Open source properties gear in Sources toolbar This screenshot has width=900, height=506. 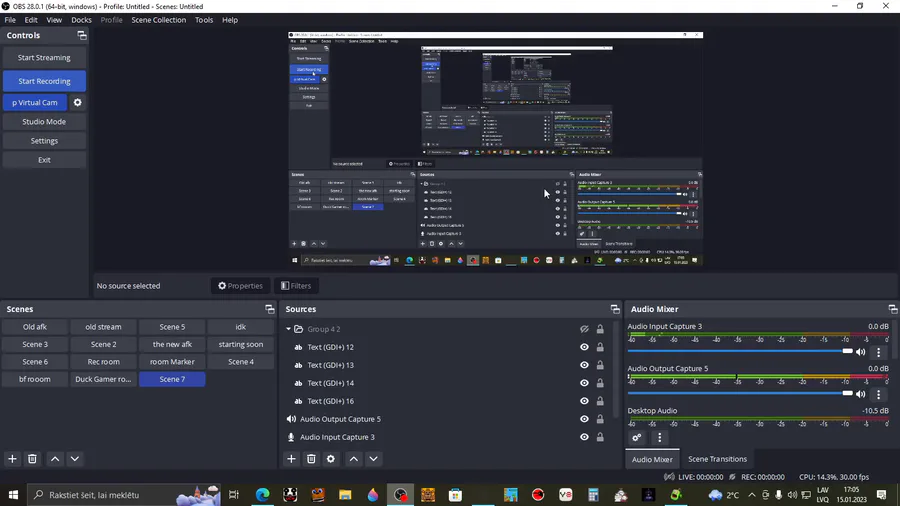point(331,459)
